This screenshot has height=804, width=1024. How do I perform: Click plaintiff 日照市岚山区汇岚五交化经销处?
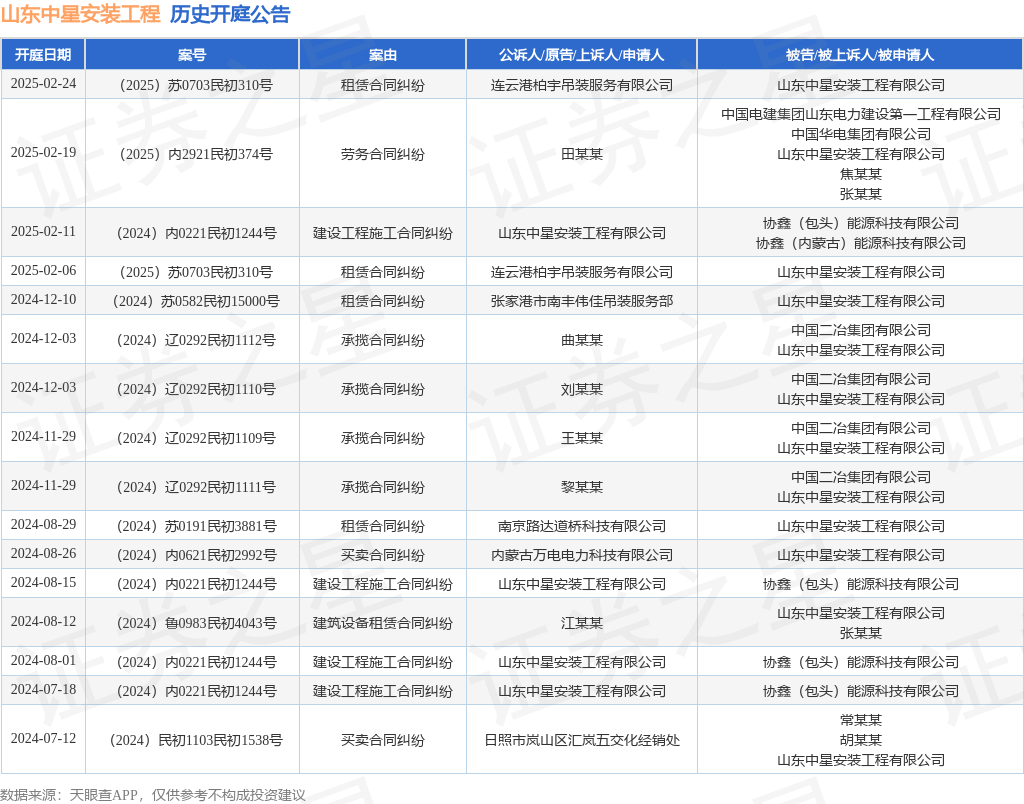pyautogui.click(x=581, y=741)
